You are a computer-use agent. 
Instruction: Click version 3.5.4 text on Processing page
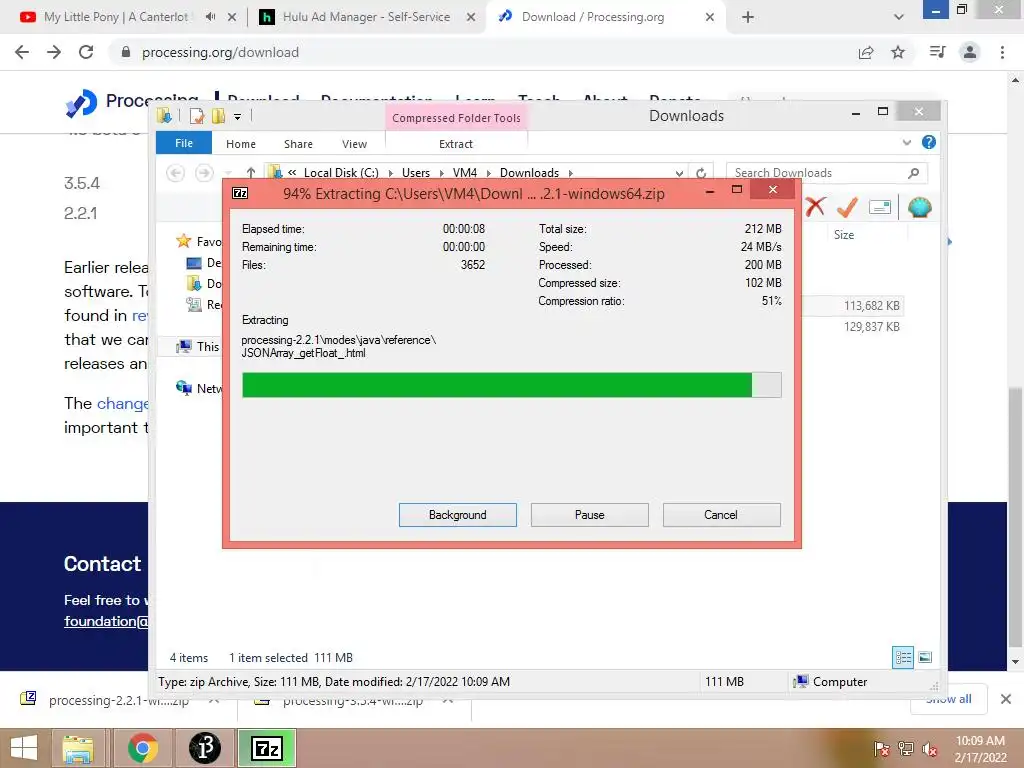82,183
